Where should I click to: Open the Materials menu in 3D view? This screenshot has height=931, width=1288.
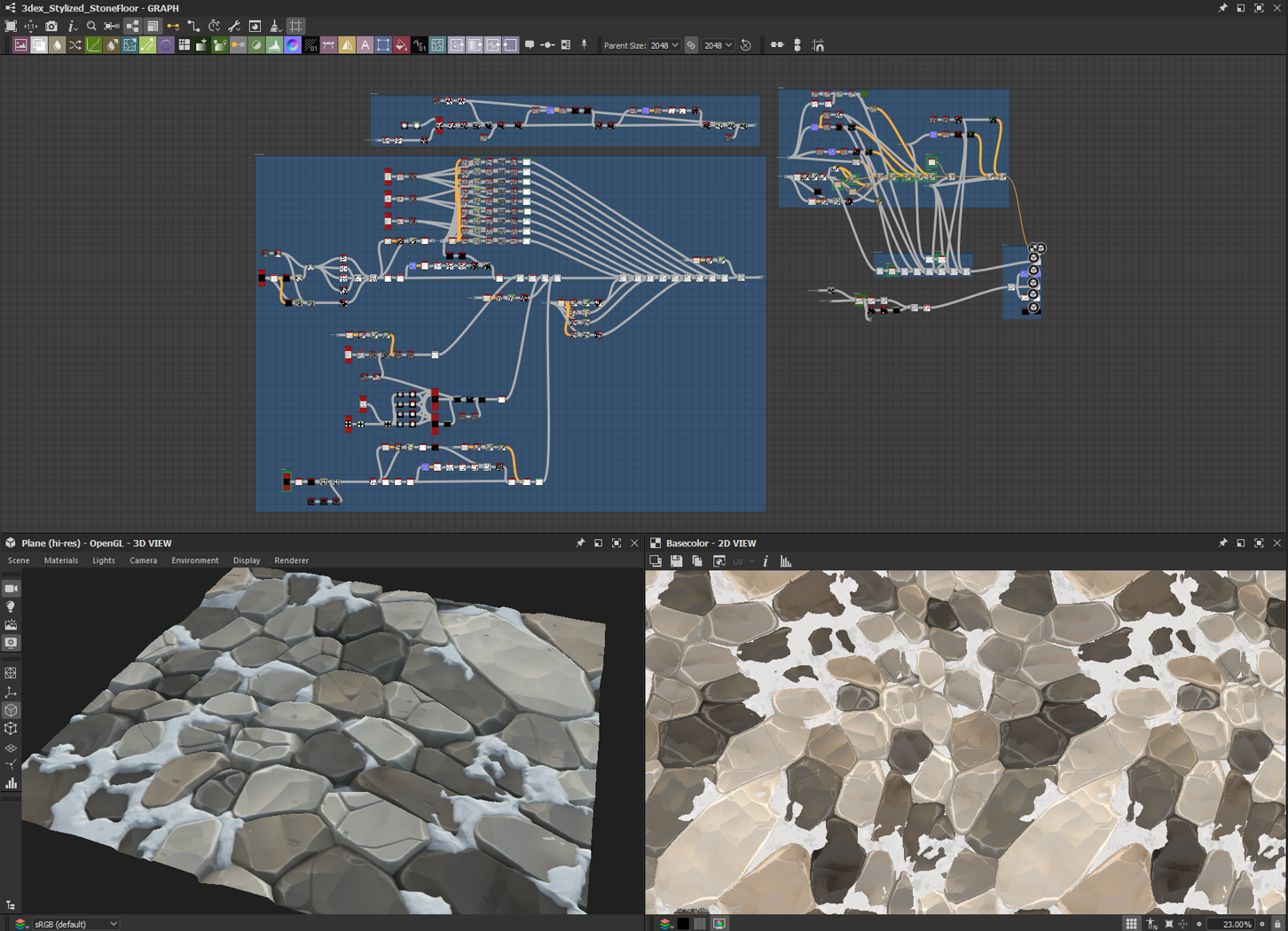(61, 560)
